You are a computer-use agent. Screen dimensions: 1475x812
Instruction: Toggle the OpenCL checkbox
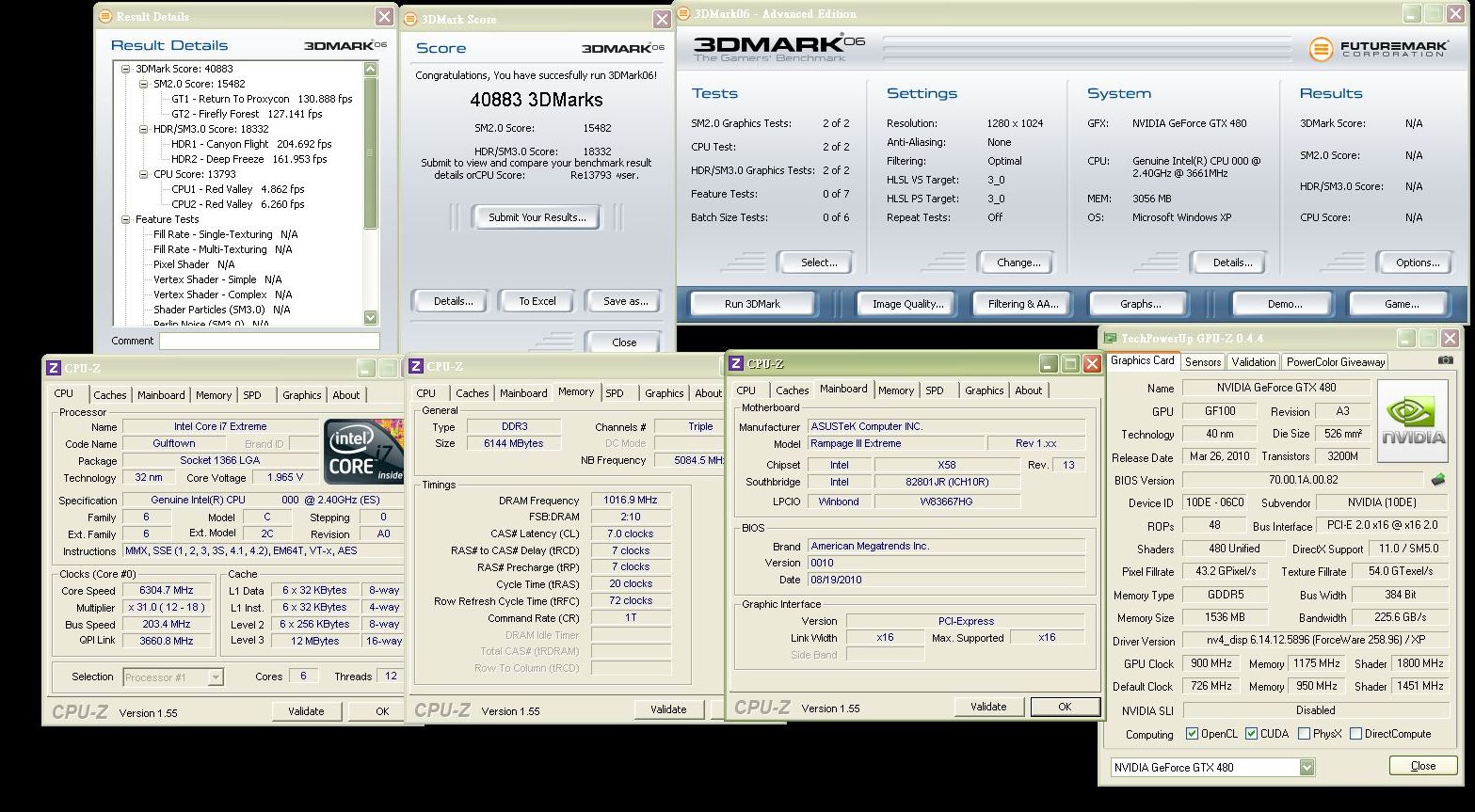tap(1193, 734)
